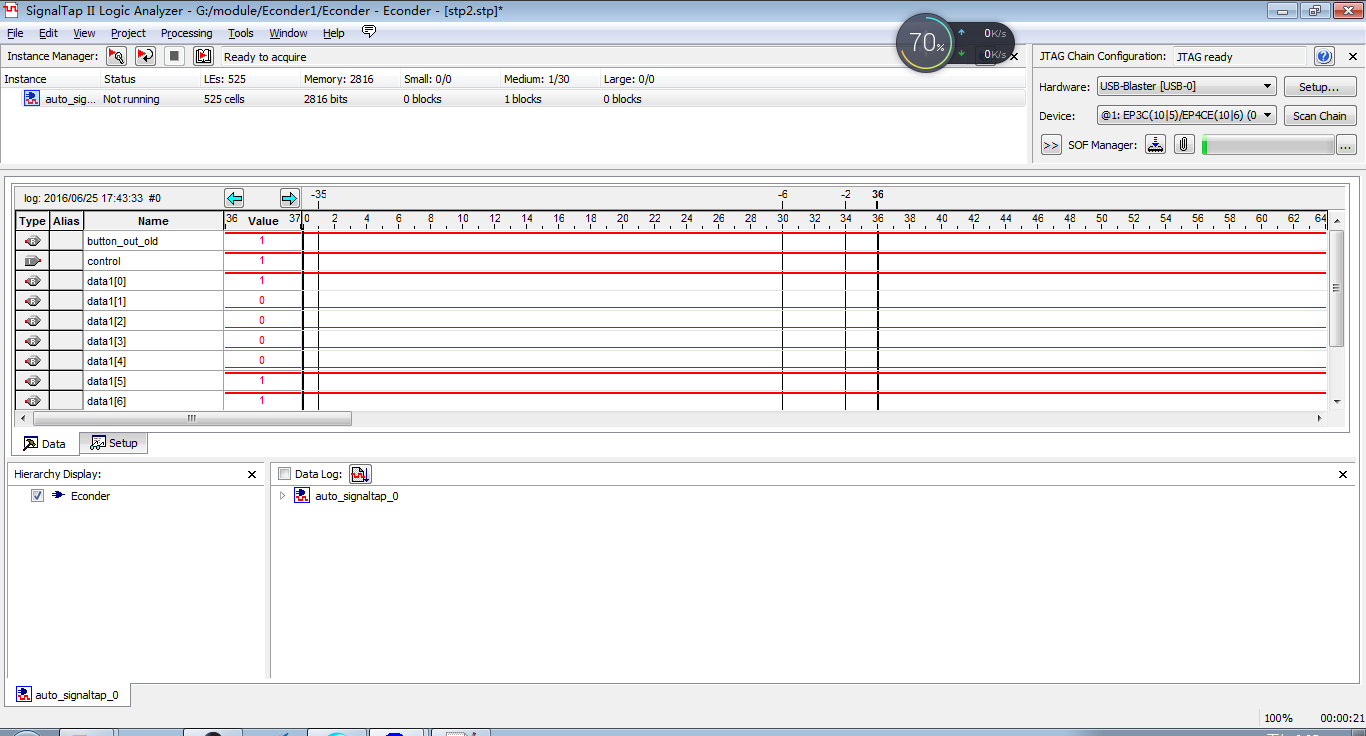
Task: Switch to the Setup tab
Action: click(x=114, y=443)
